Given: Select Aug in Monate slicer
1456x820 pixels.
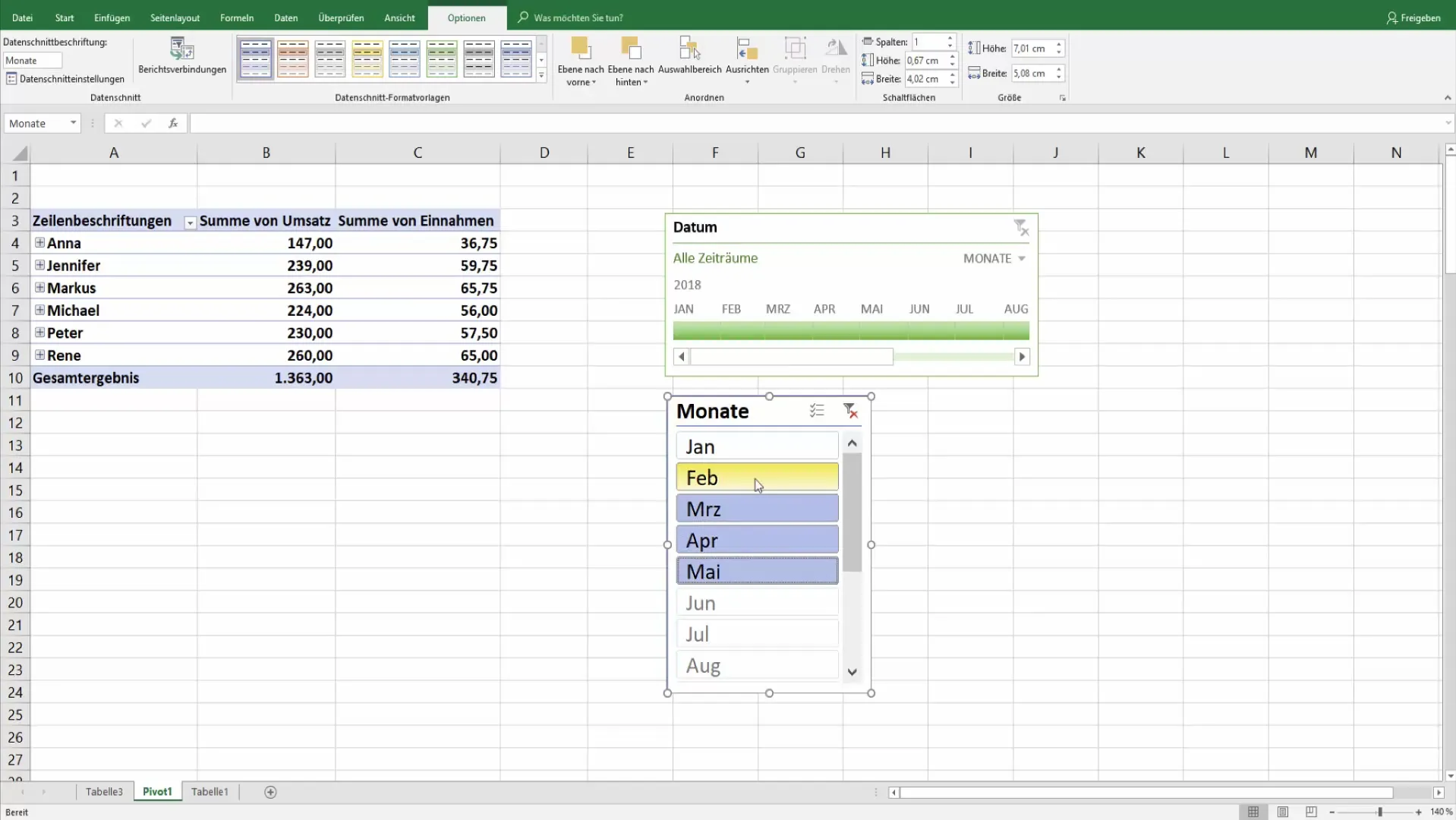Looking at the screenshot, I should (757, 665).
